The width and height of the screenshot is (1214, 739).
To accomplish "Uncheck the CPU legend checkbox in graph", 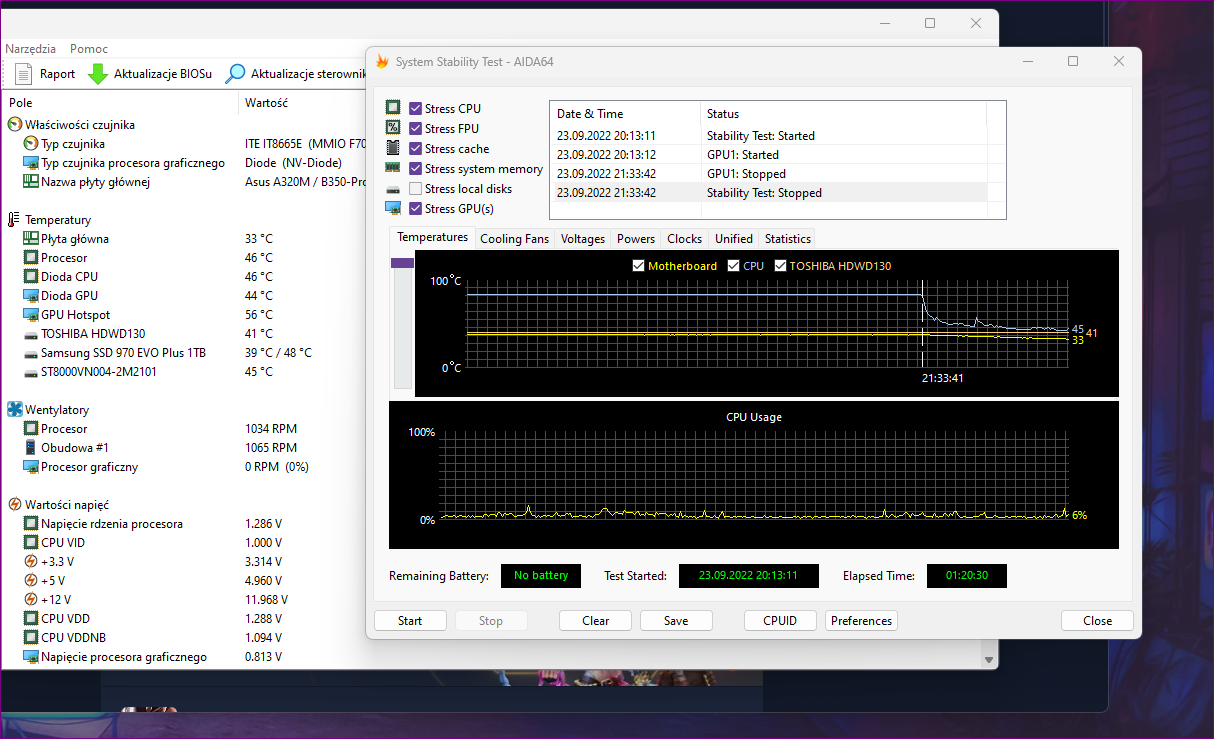I will coord(734,266).
